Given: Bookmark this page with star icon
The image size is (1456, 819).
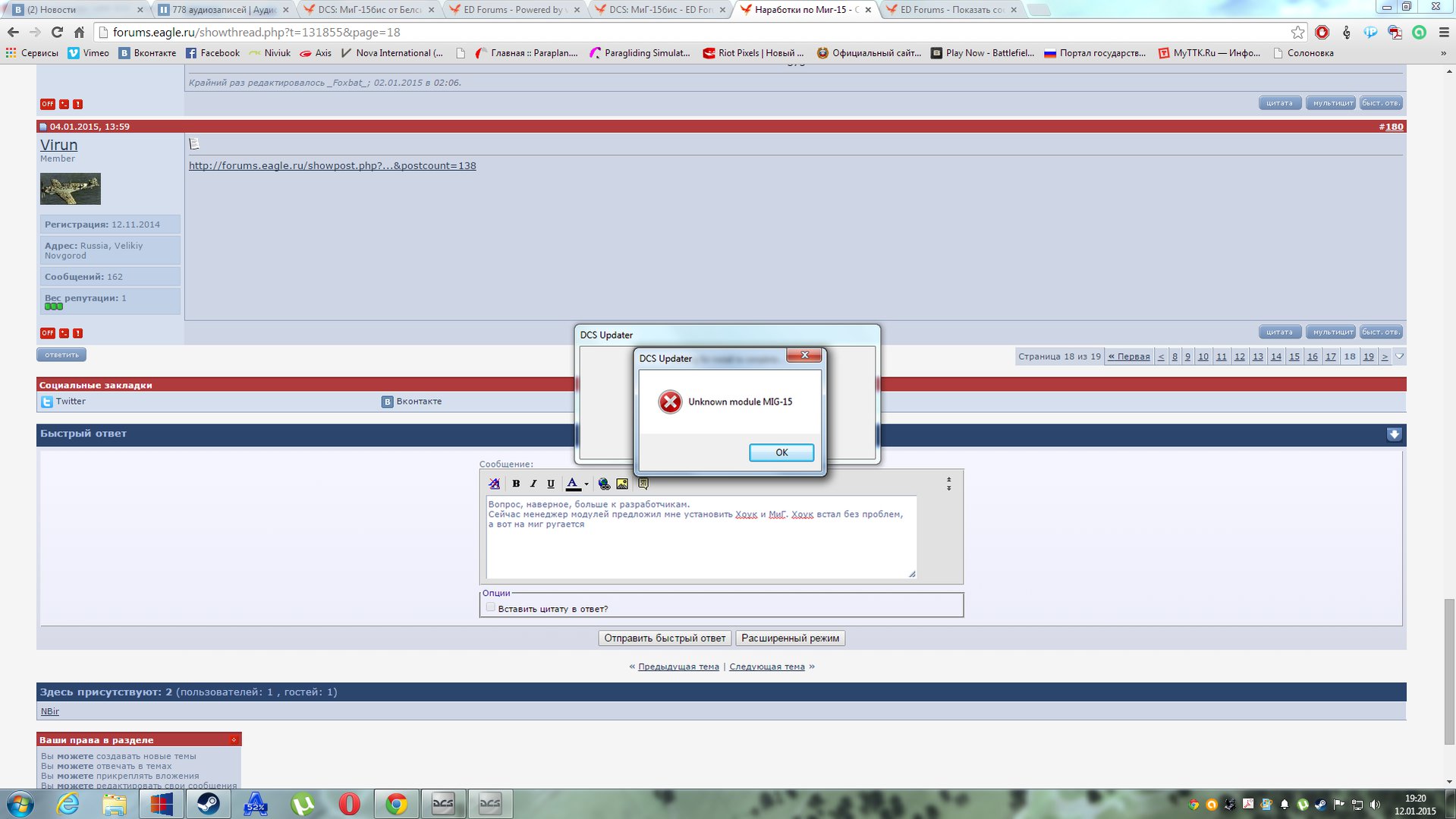Looking at the screenshot, I should point(1297,32).
